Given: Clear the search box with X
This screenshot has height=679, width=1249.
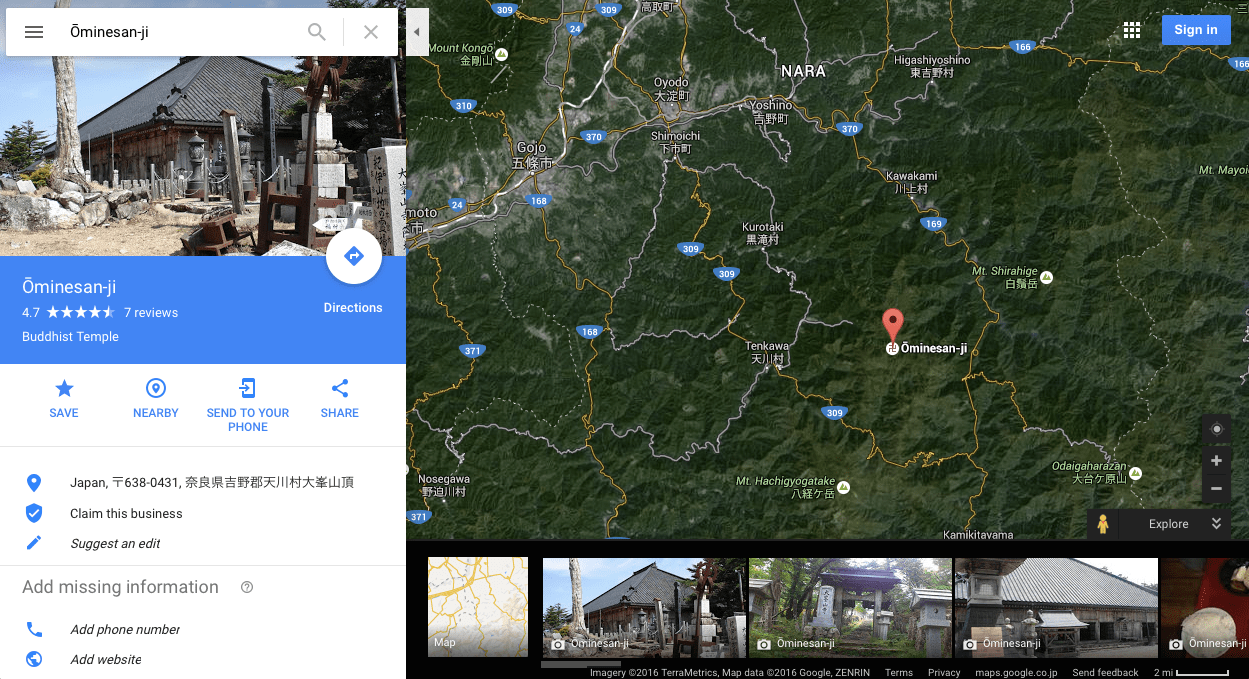Looking at the screenshot, I should [371, 32].
